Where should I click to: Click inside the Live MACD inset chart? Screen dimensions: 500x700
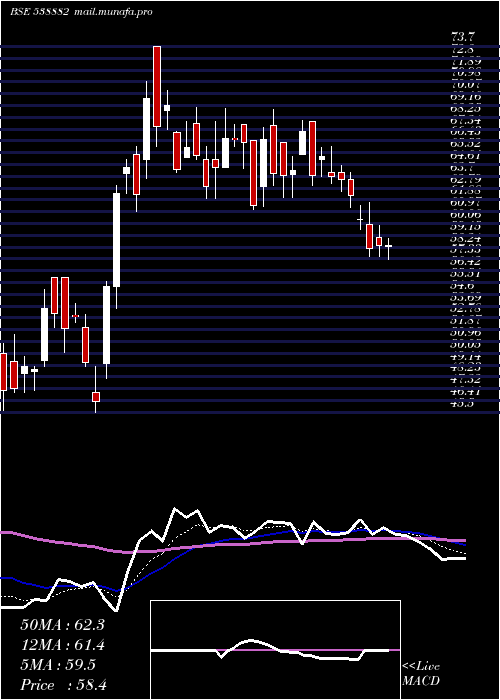[275, 650]
